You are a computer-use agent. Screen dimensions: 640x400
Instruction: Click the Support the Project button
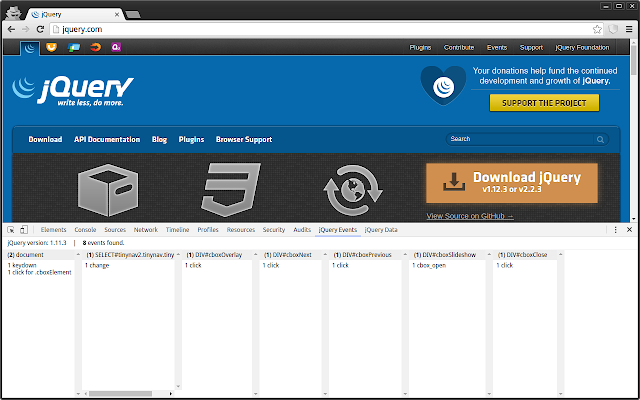[544, 103]
